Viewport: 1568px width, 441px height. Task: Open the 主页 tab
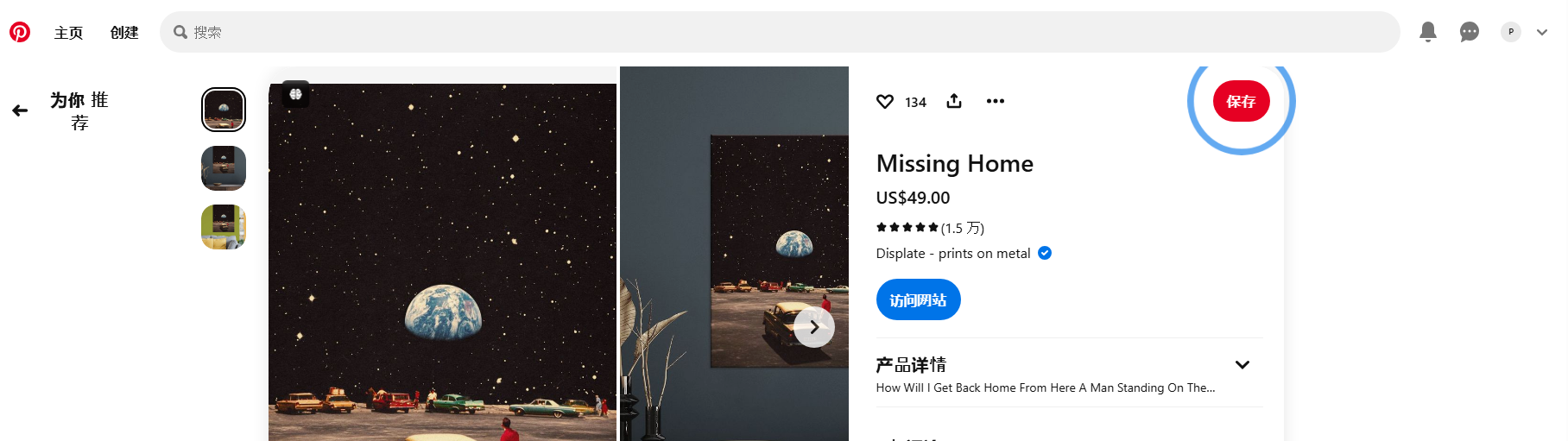tap(68, 33)
